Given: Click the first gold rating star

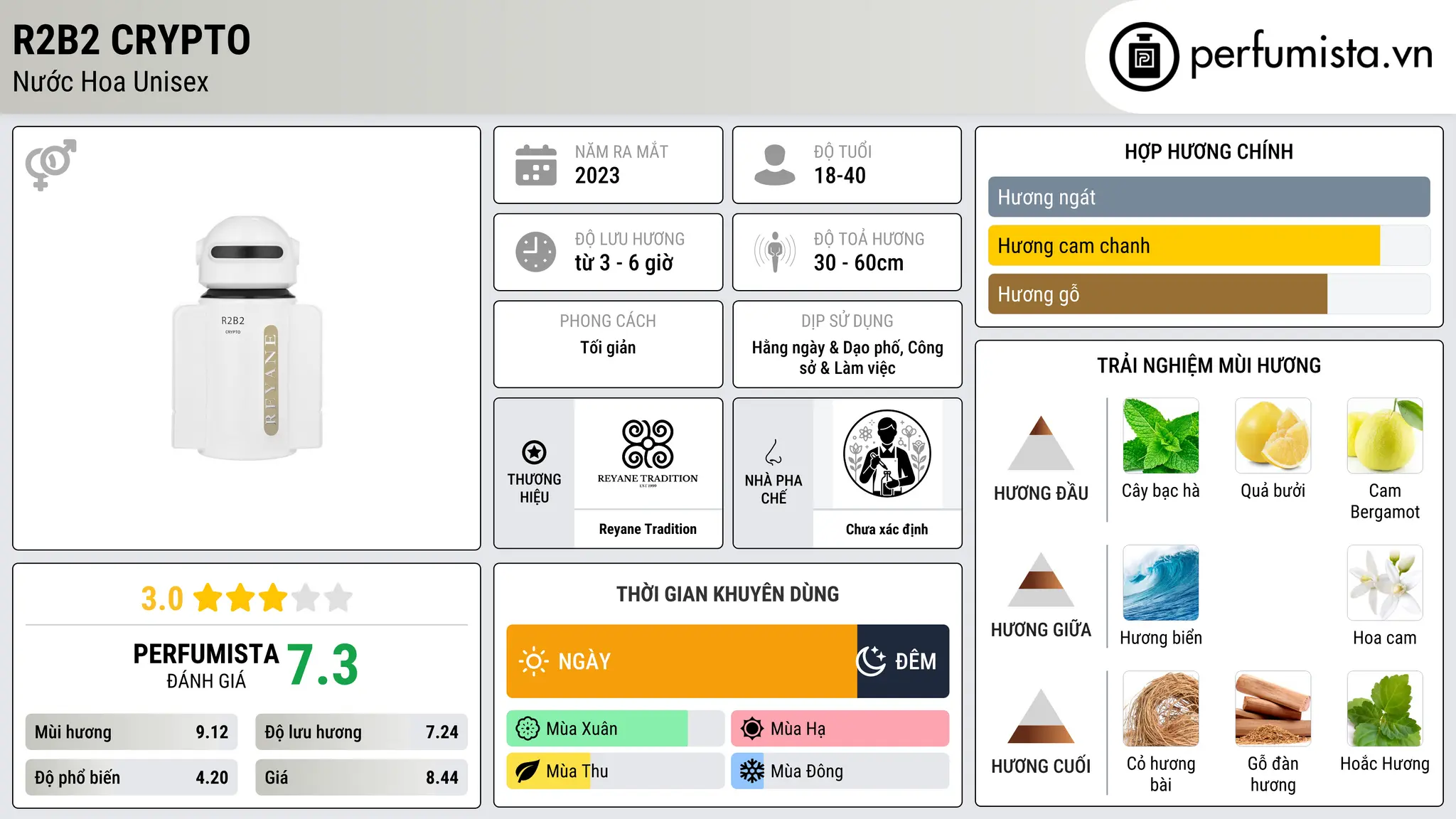Looking at the screenshot, I should (208, 598).
